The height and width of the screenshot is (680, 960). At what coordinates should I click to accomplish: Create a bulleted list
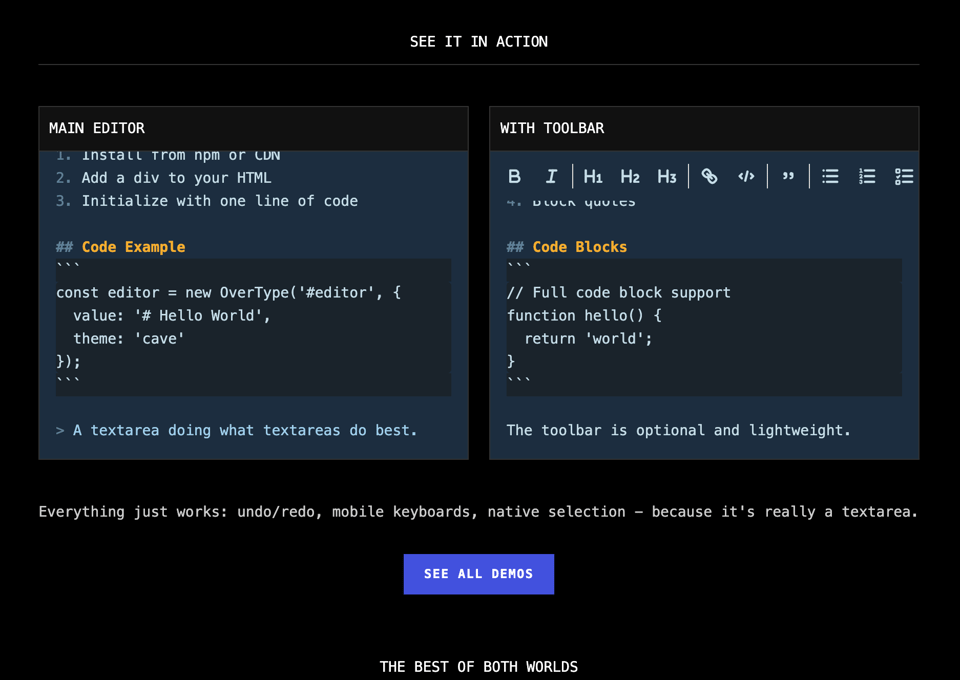(x=830, y=177)
